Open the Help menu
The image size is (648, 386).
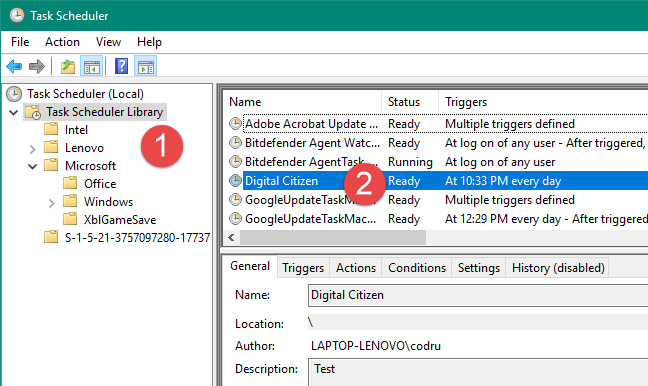149,42
